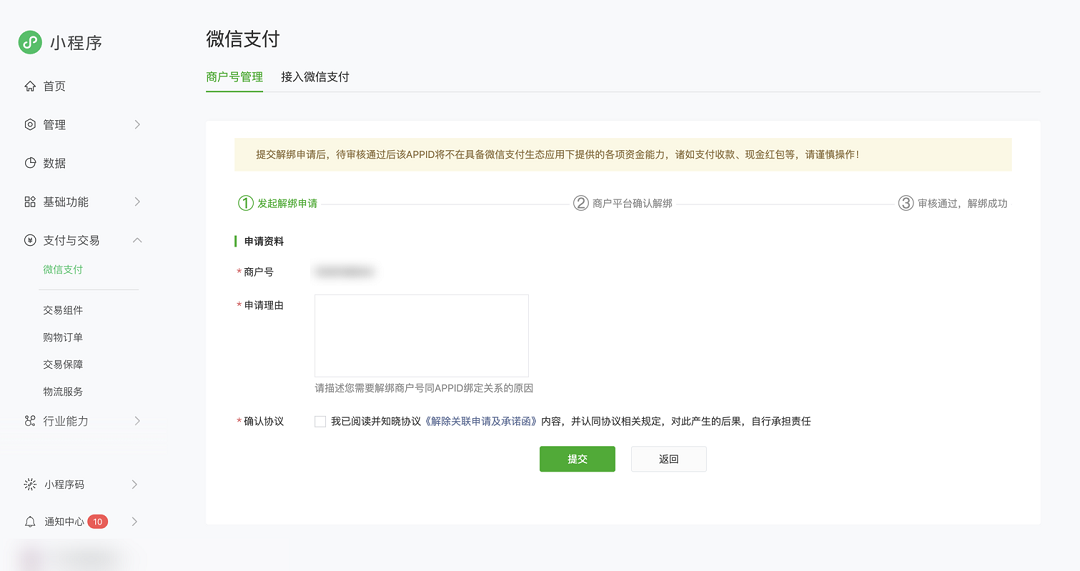This screenshot has height=571, width=1080.
Task: Click the home icon beside 首页
Action: [30, 86]
